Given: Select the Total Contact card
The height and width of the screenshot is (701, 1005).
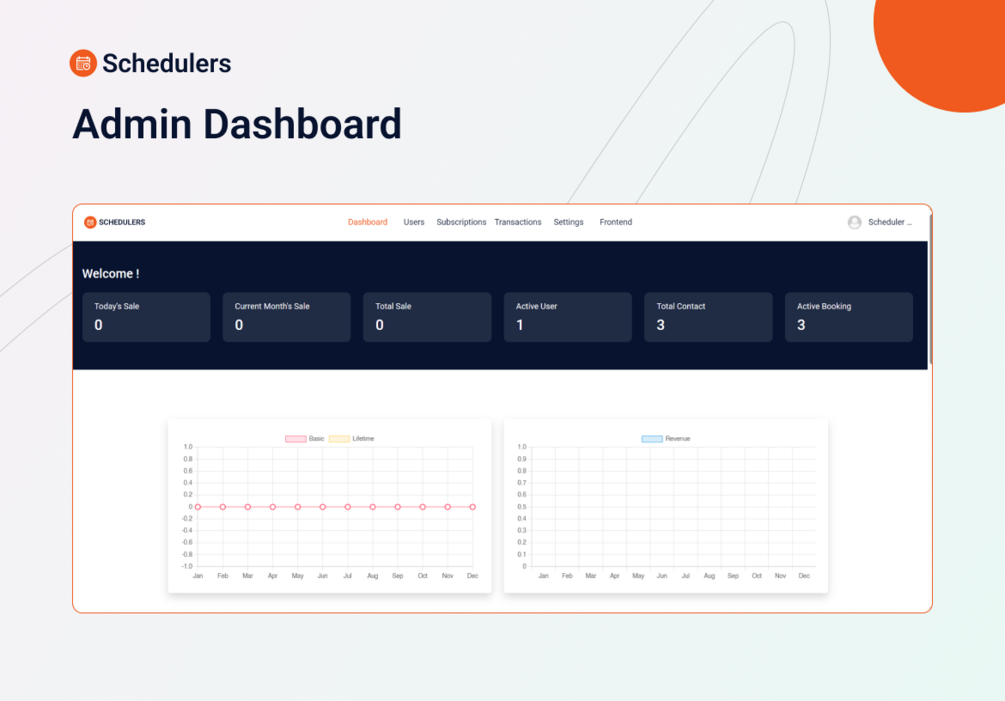Looking at the screenshot, I should coord(708,317).
